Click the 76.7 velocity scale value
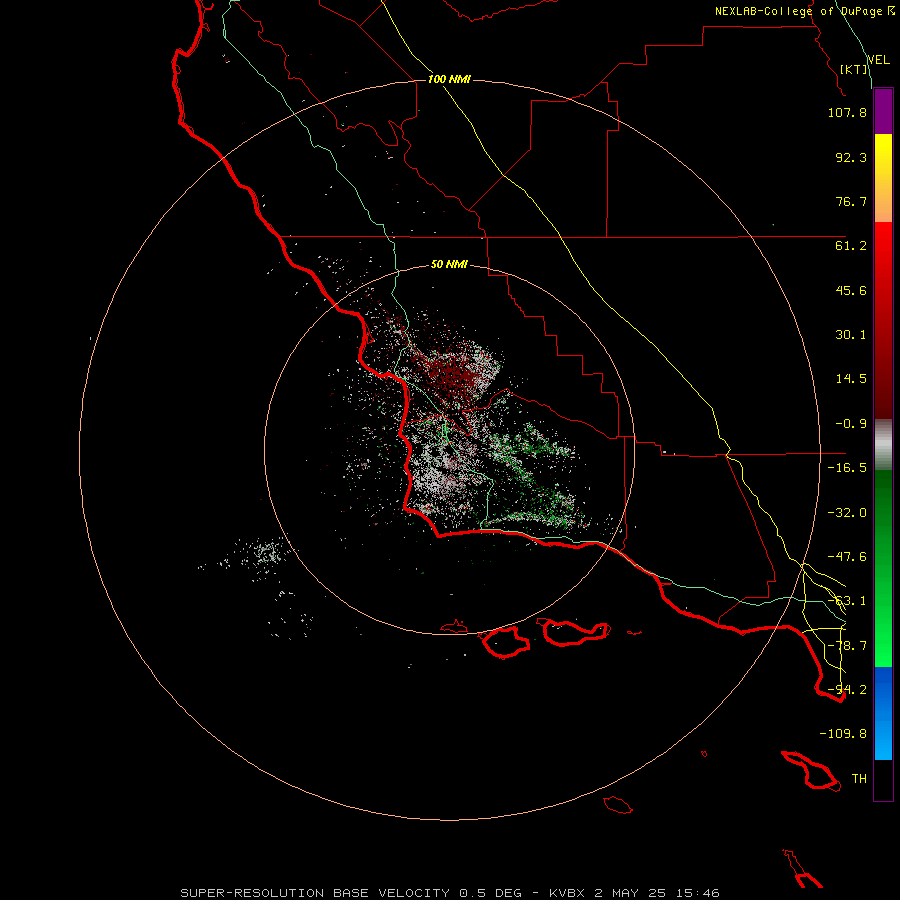 coord(851,201)
